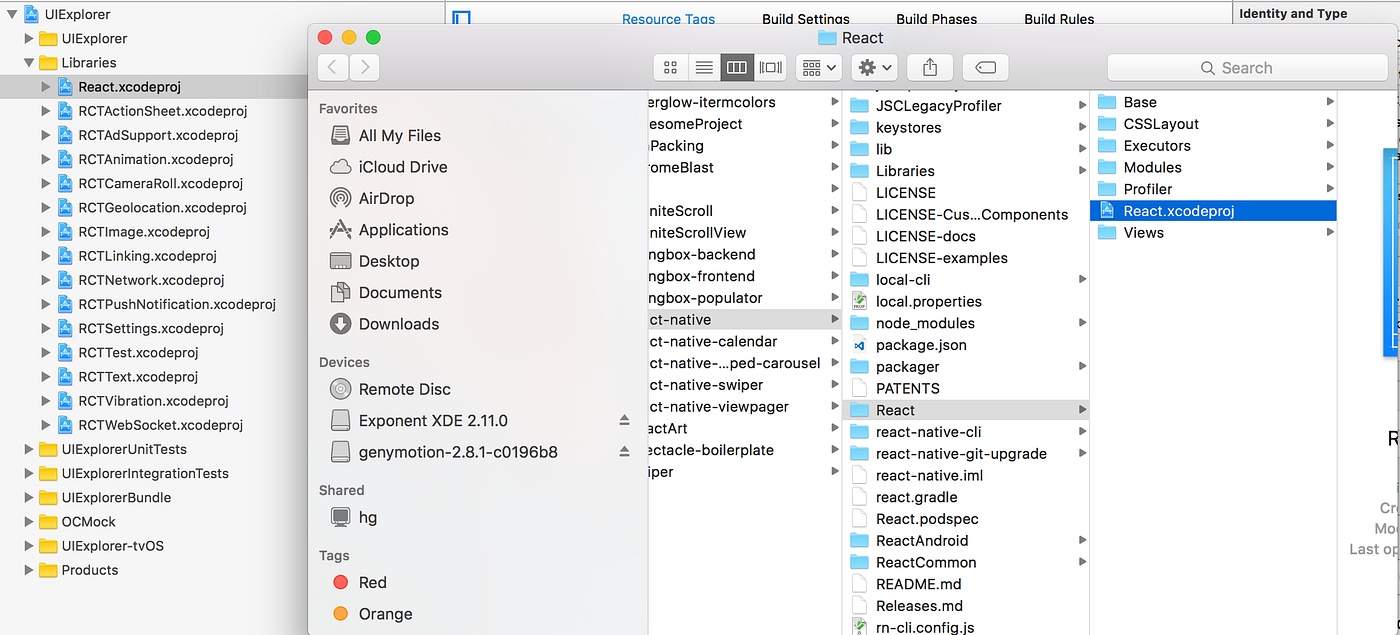
Task: Click the back navigation arrow in Finder
Action: click(332, 67)
